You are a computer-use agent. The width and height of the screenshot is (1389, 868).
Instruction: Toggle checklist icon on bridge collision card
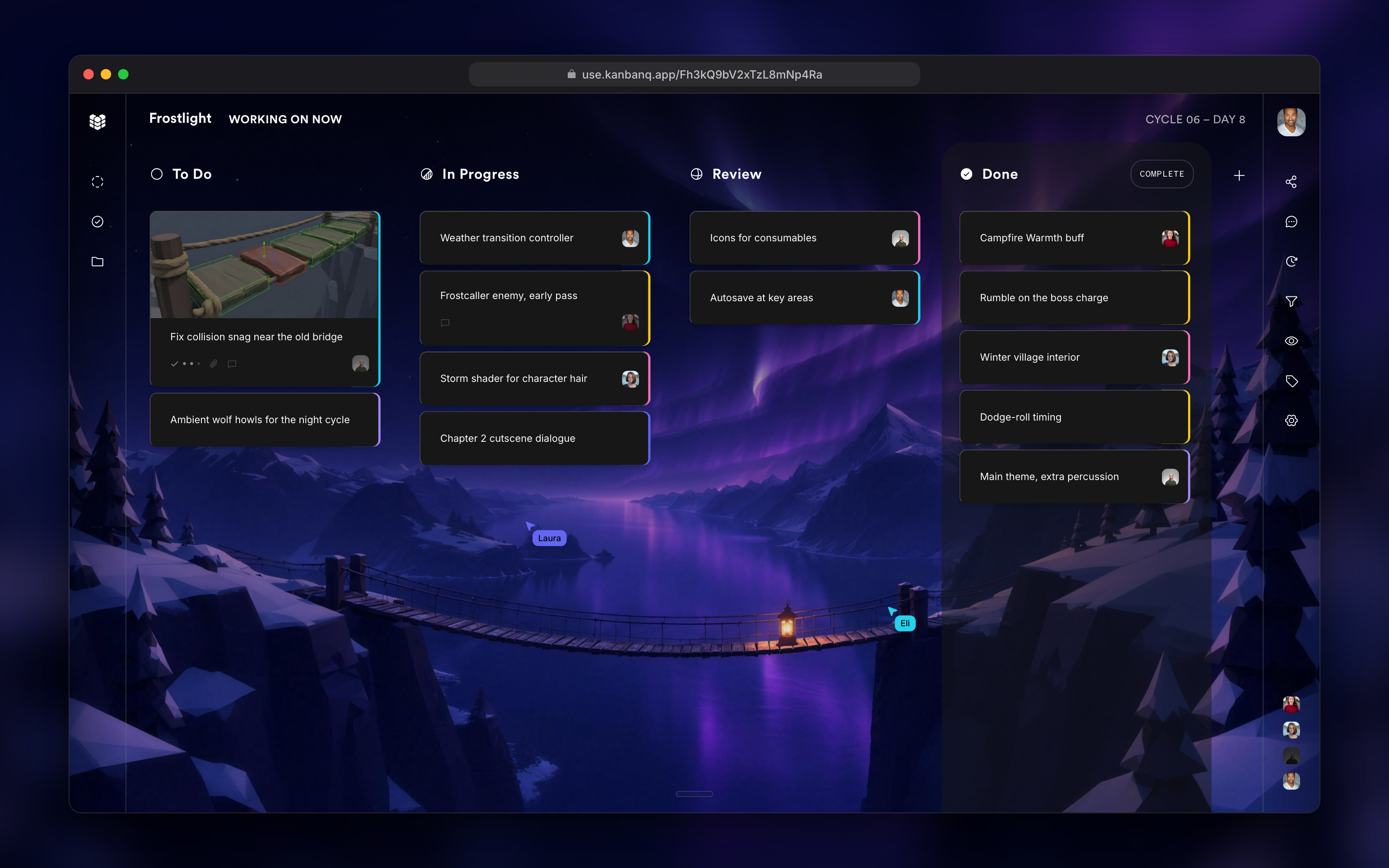[174, 364]
